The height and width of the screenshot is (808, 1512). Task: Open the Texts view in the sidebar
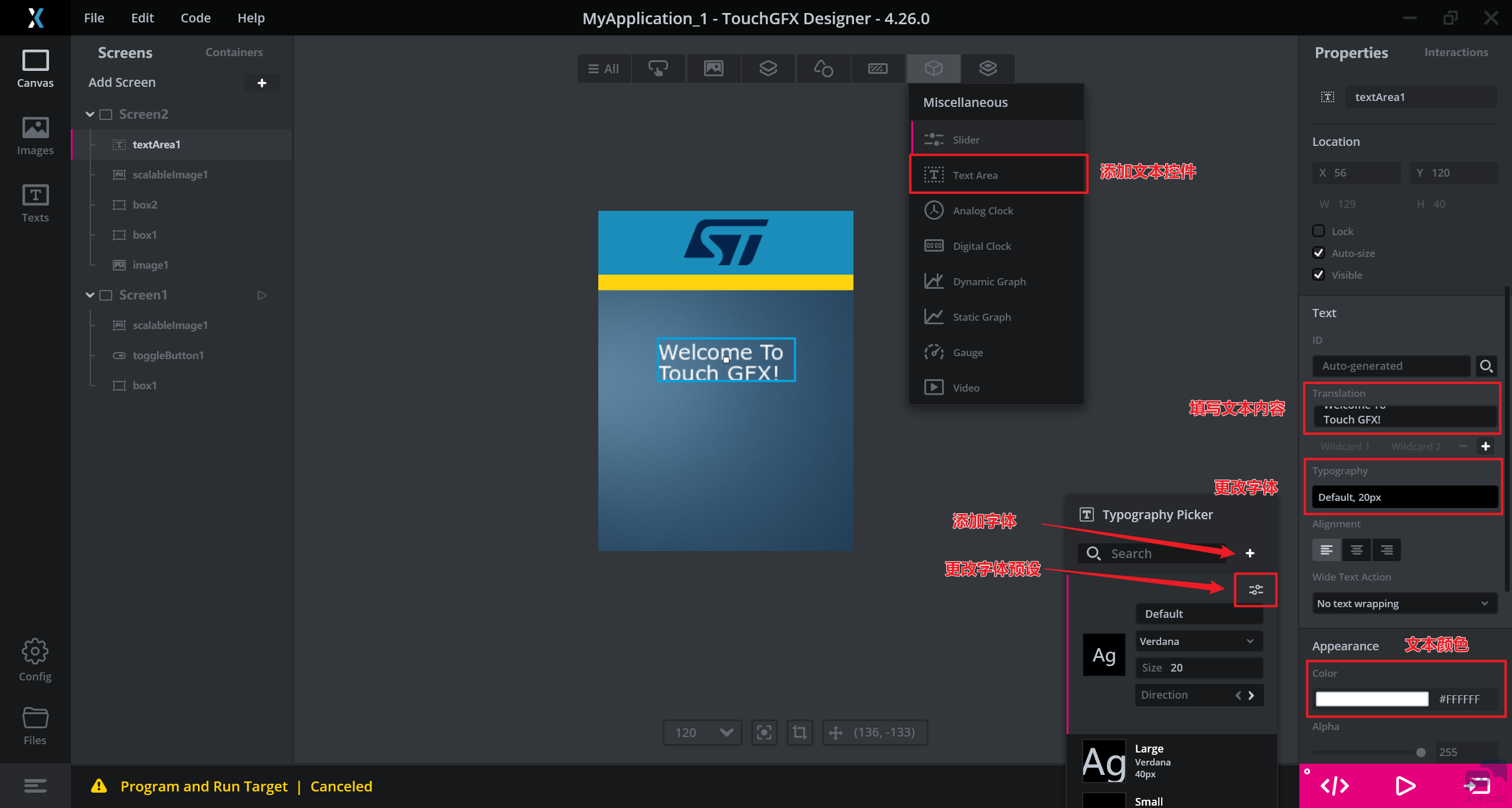point(35,203)
